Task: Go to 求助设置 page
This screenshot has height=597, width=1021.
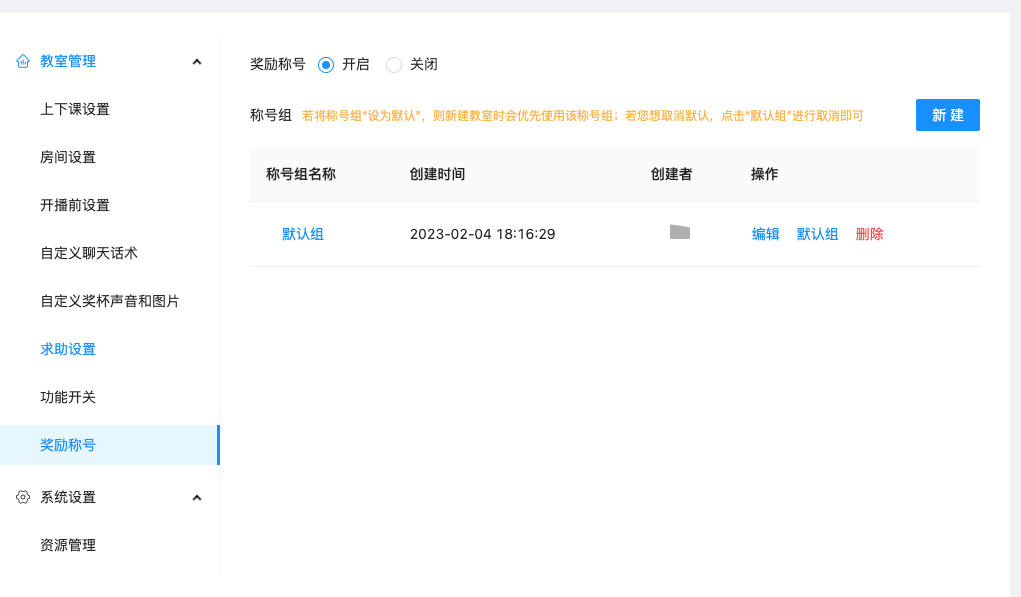Action: click(66, 349)
